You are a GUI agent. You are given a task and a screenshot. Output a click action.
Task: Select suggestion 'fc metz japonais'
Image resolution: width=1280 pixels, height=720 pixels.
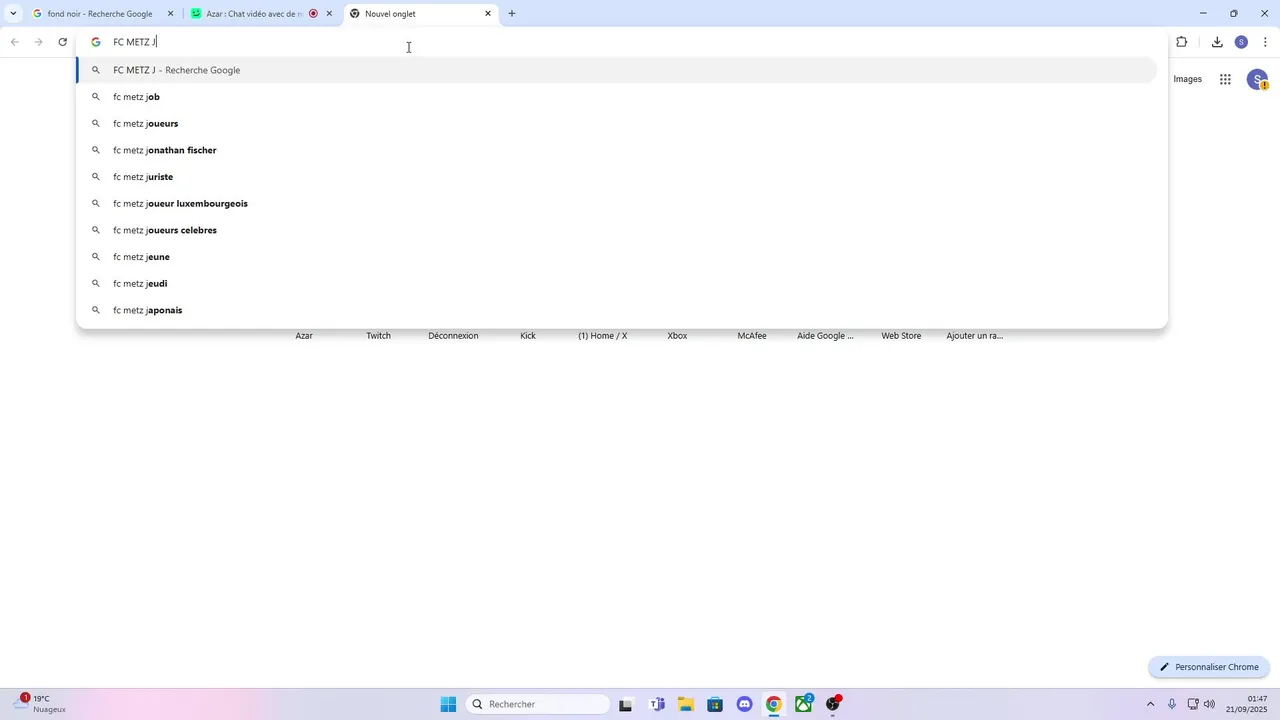[x=617, y=310]
